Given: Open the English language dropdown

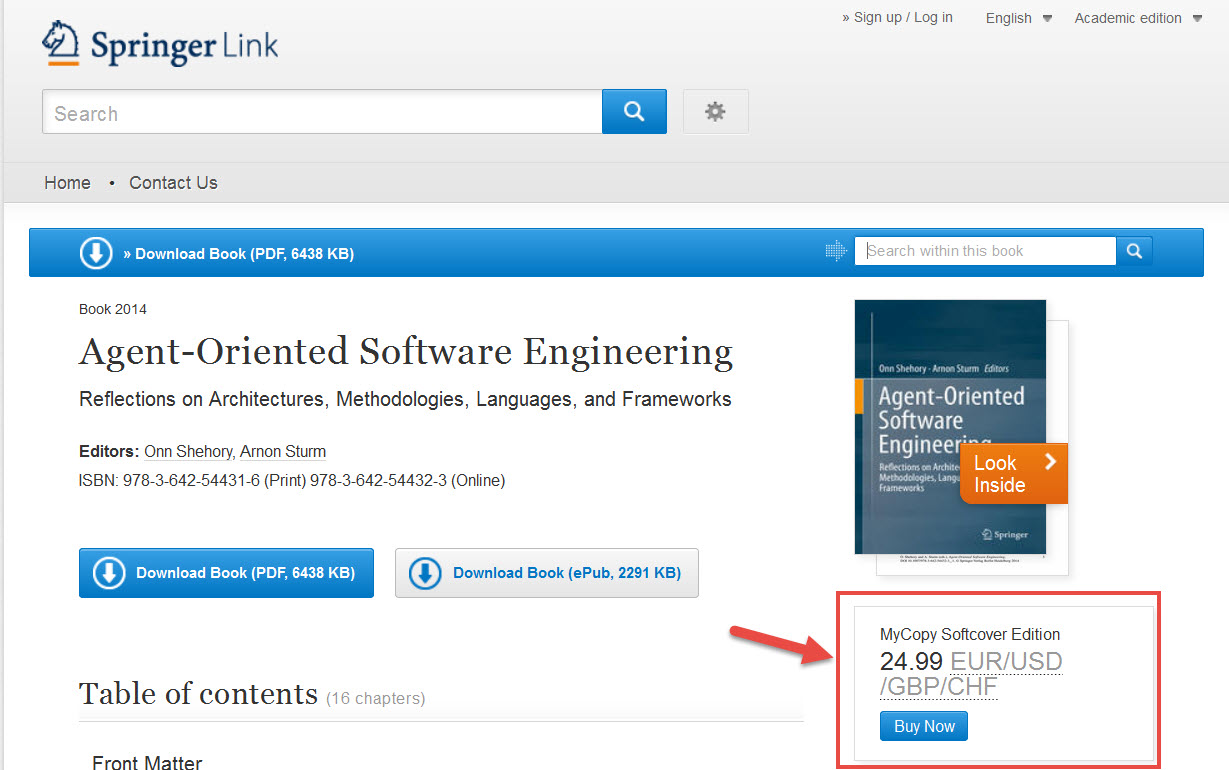Looking at the screenshot, I should [x=1019, y=18].
